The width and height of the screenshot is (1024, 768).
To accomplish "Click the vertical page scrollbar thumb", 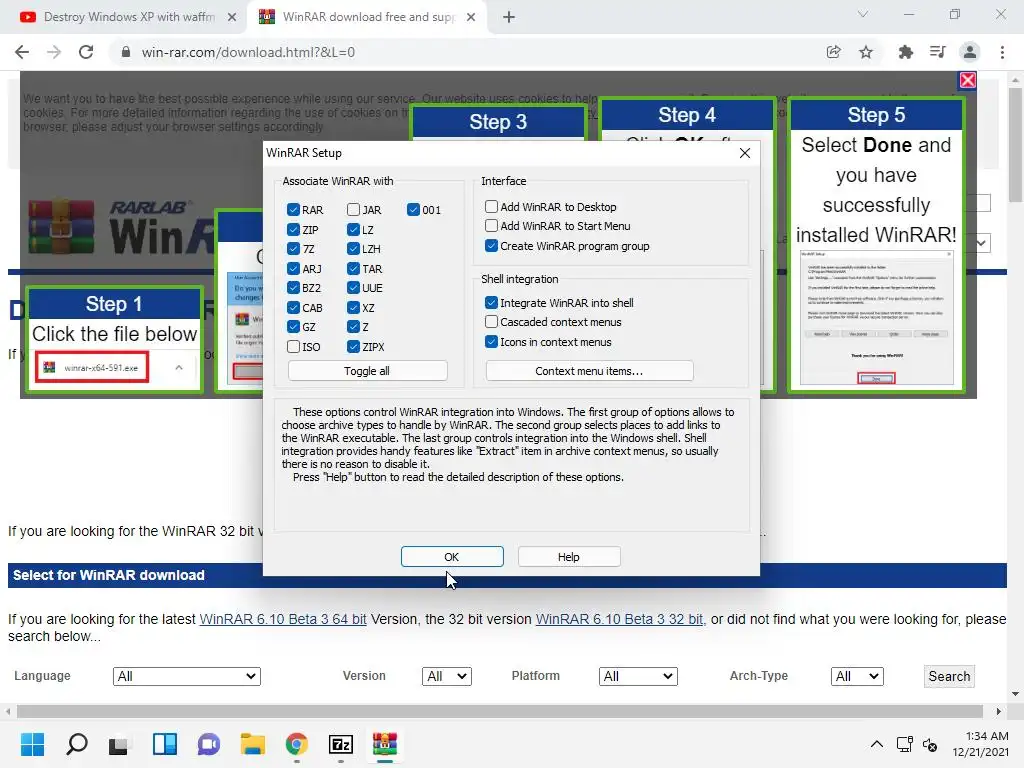I will [x=1015, y=145].
